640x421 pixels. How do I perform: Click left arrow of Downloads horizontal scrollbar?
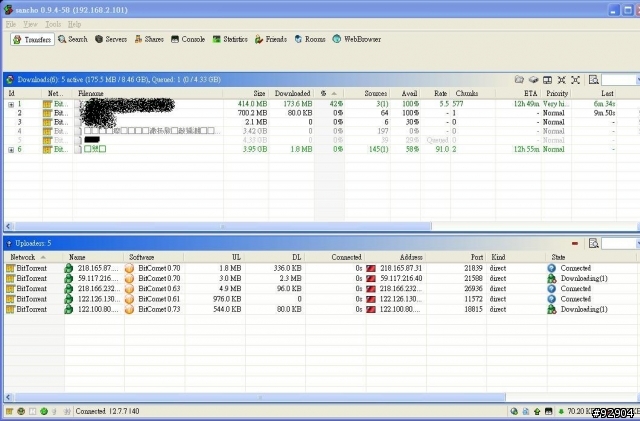[9, 226]
